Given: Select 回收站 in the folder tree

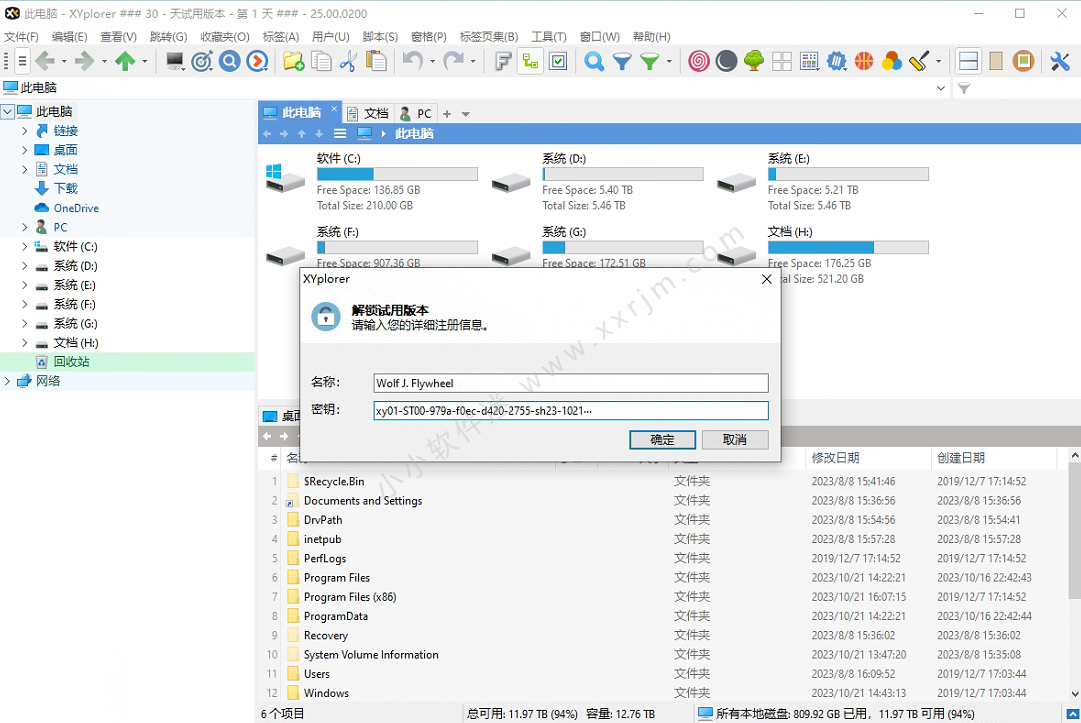Looking at the screenshot, I should click(72, 362).
